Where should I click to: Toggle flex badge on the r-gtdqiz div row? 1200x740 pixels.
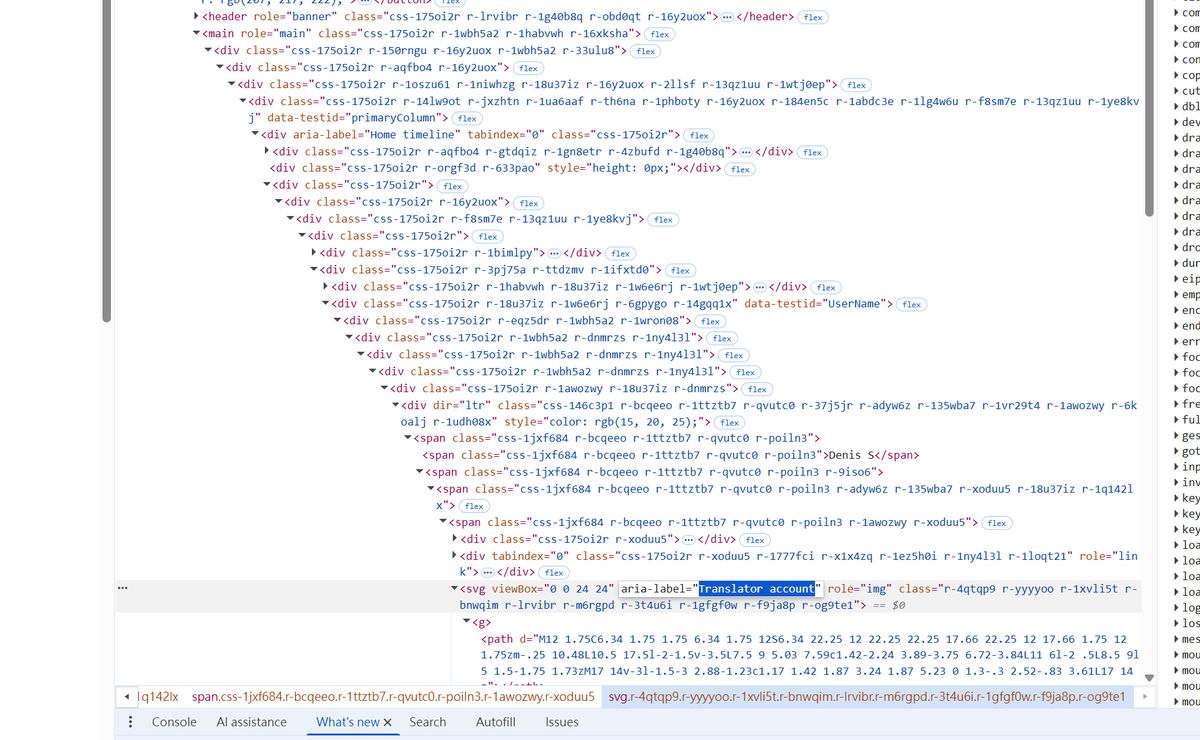point(812,152)
